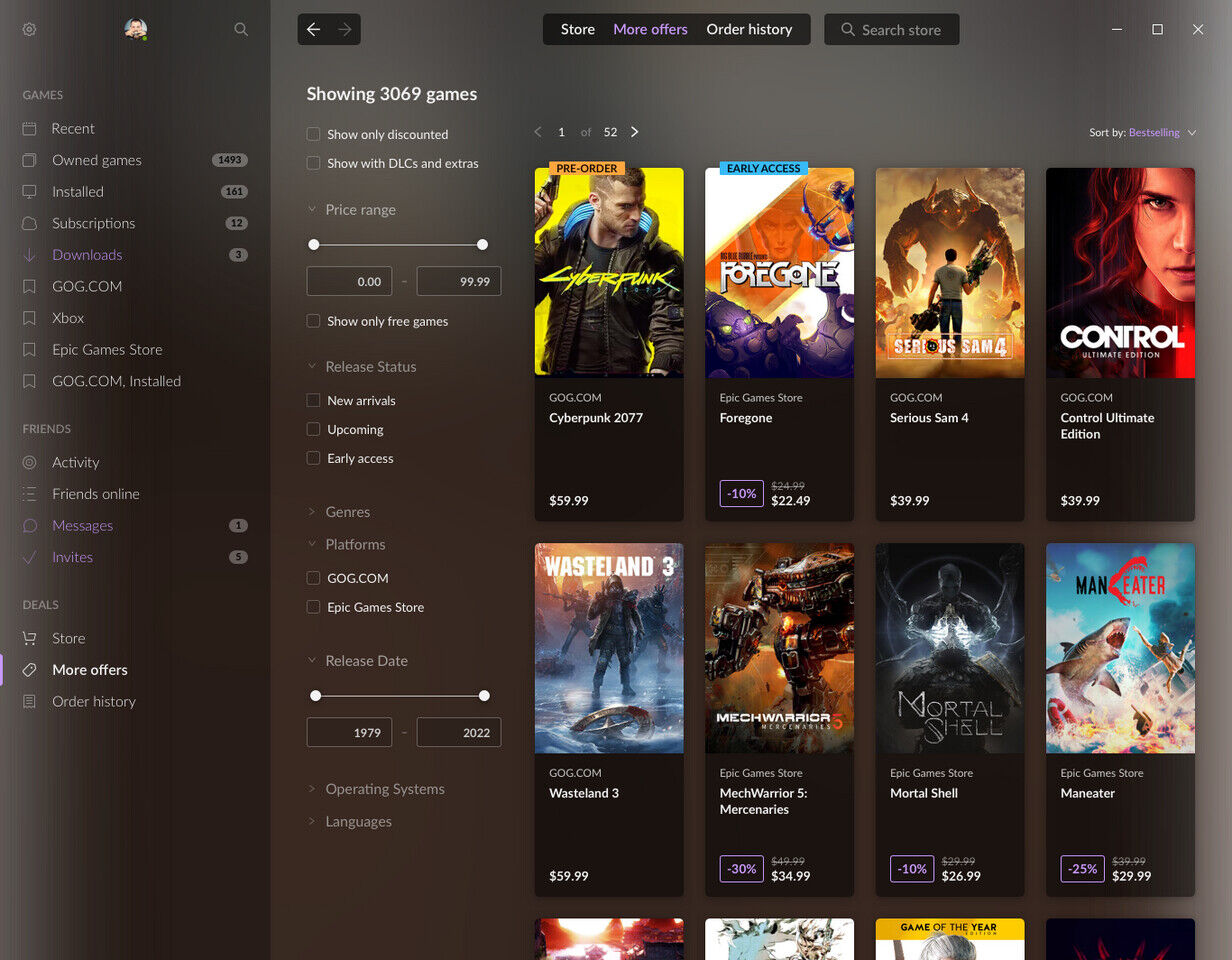Image resolution: width=1232 pixels, height=960 pixels.
Task: Check the New arrivals filter
Action: click(314, 400)
